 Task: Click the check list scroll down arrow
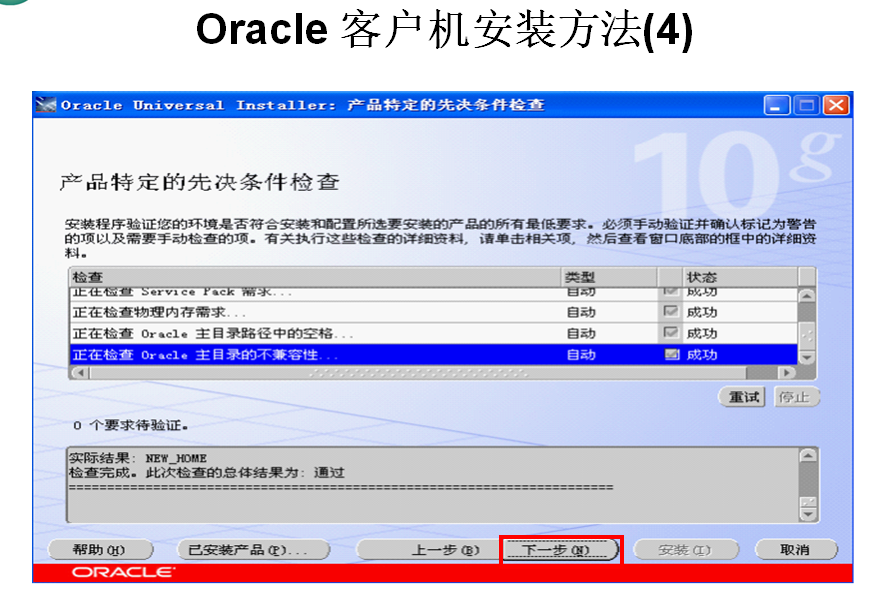pos(807,356)
